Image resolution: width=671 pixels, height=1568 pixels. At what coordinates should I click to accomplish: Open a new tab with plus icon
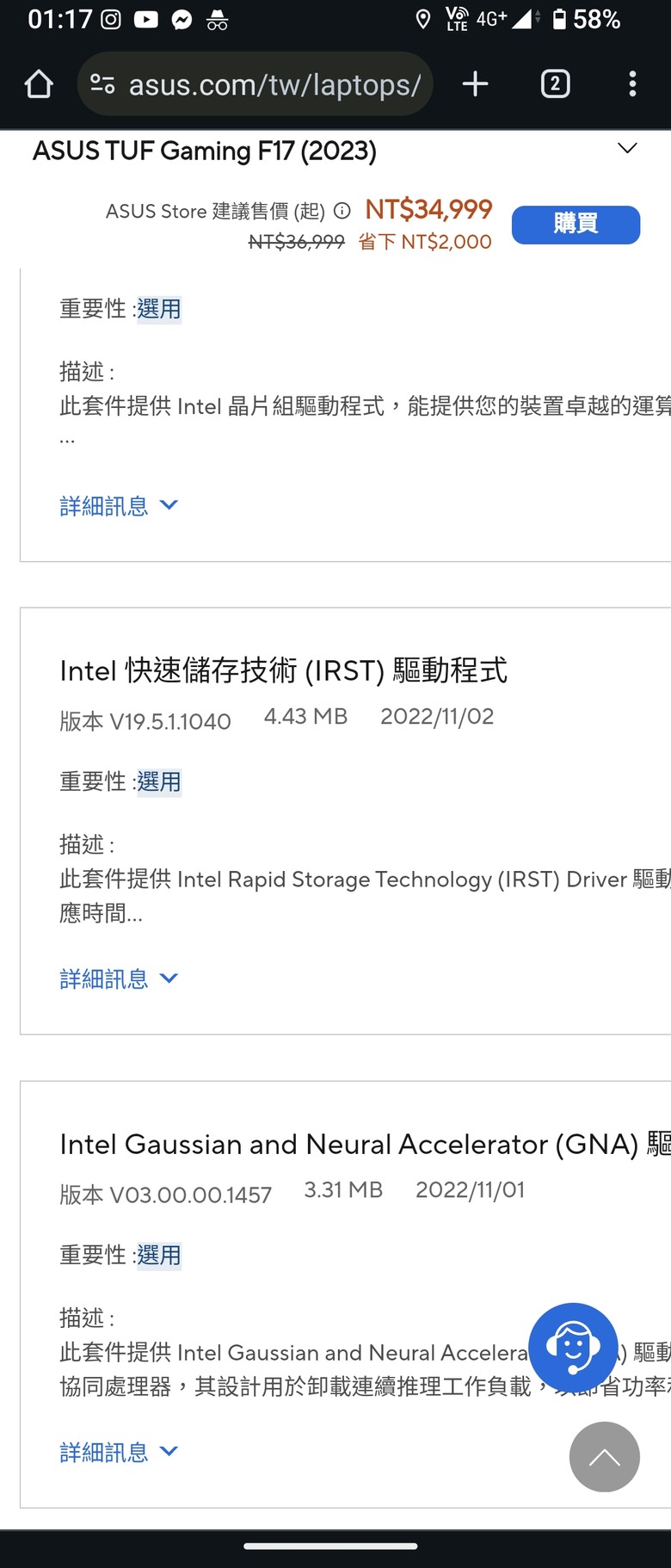[475, 83]
